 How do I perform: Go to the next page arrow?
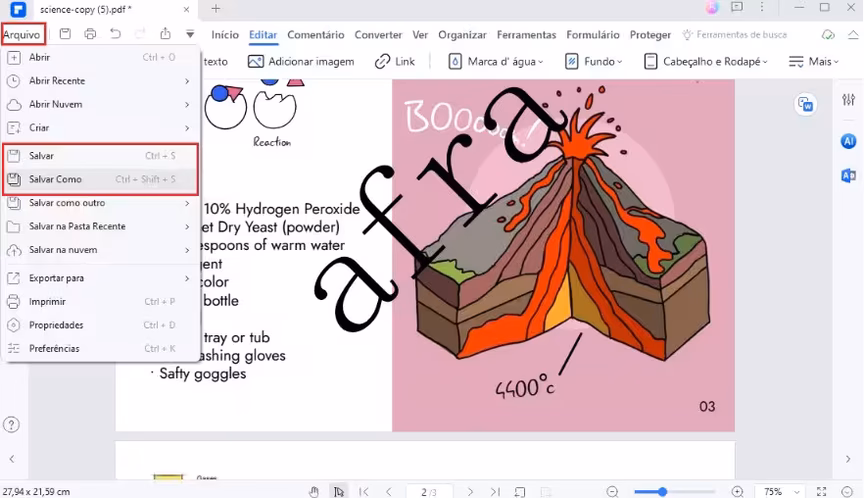(469, 491)
